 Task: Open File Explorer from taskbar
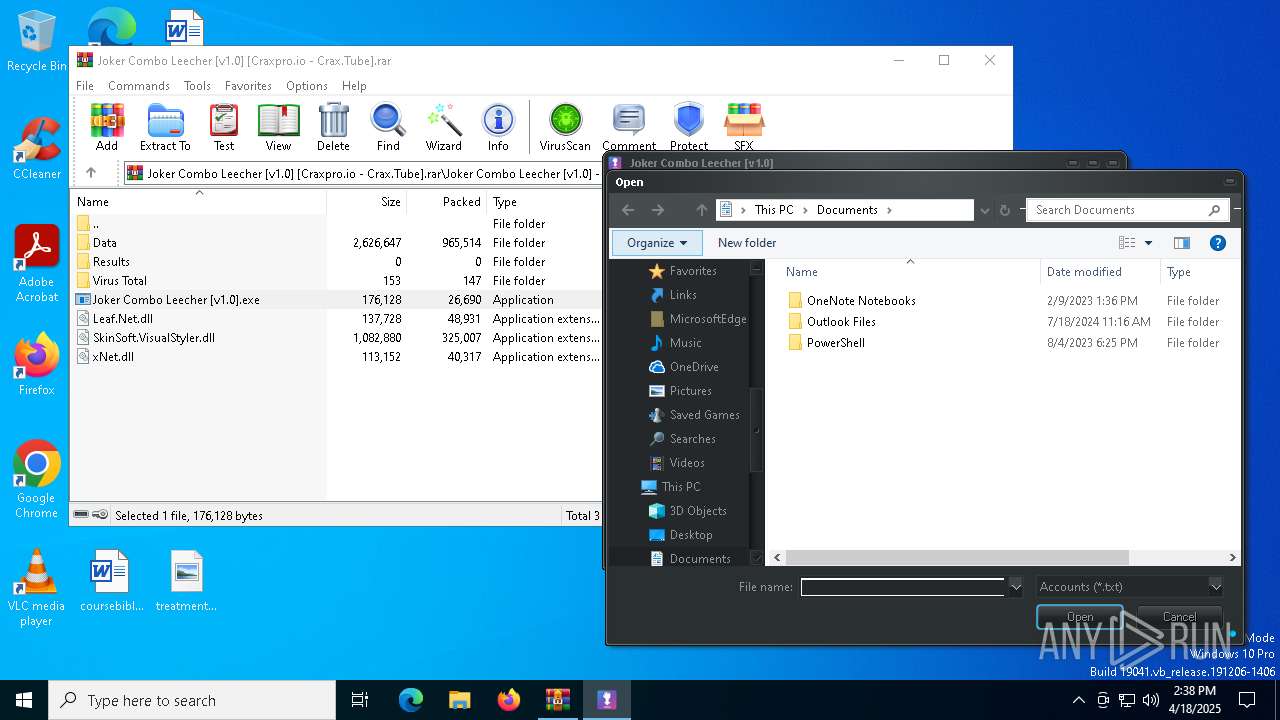[x=459, y=700]
